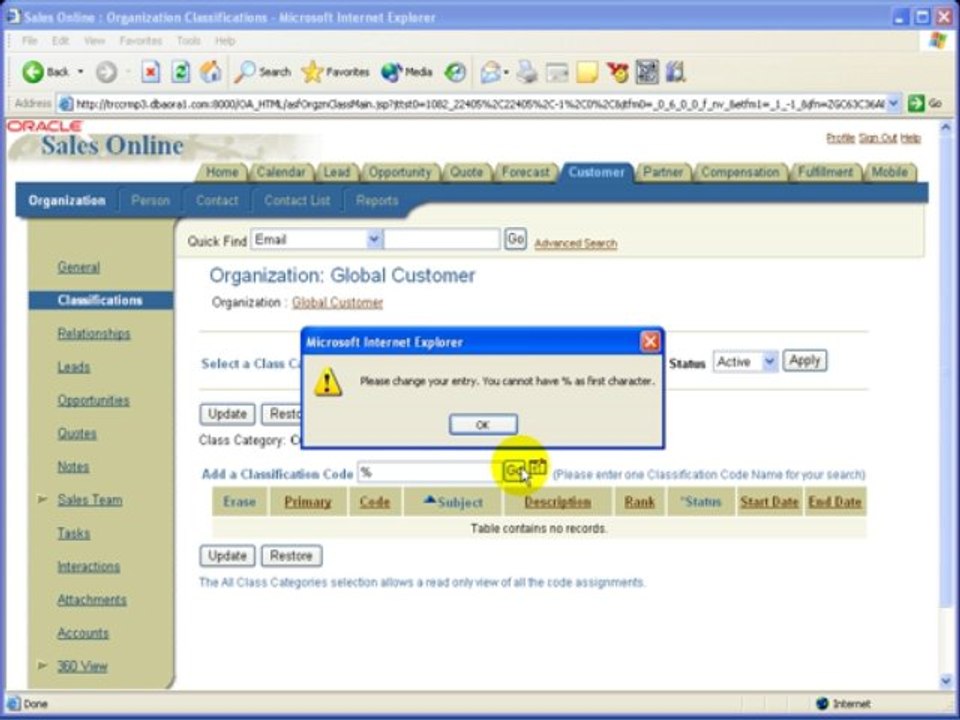The height and width of the screenshot is (720, 960).
Task: Open the Help menu
Action: (x=225, y=41)
